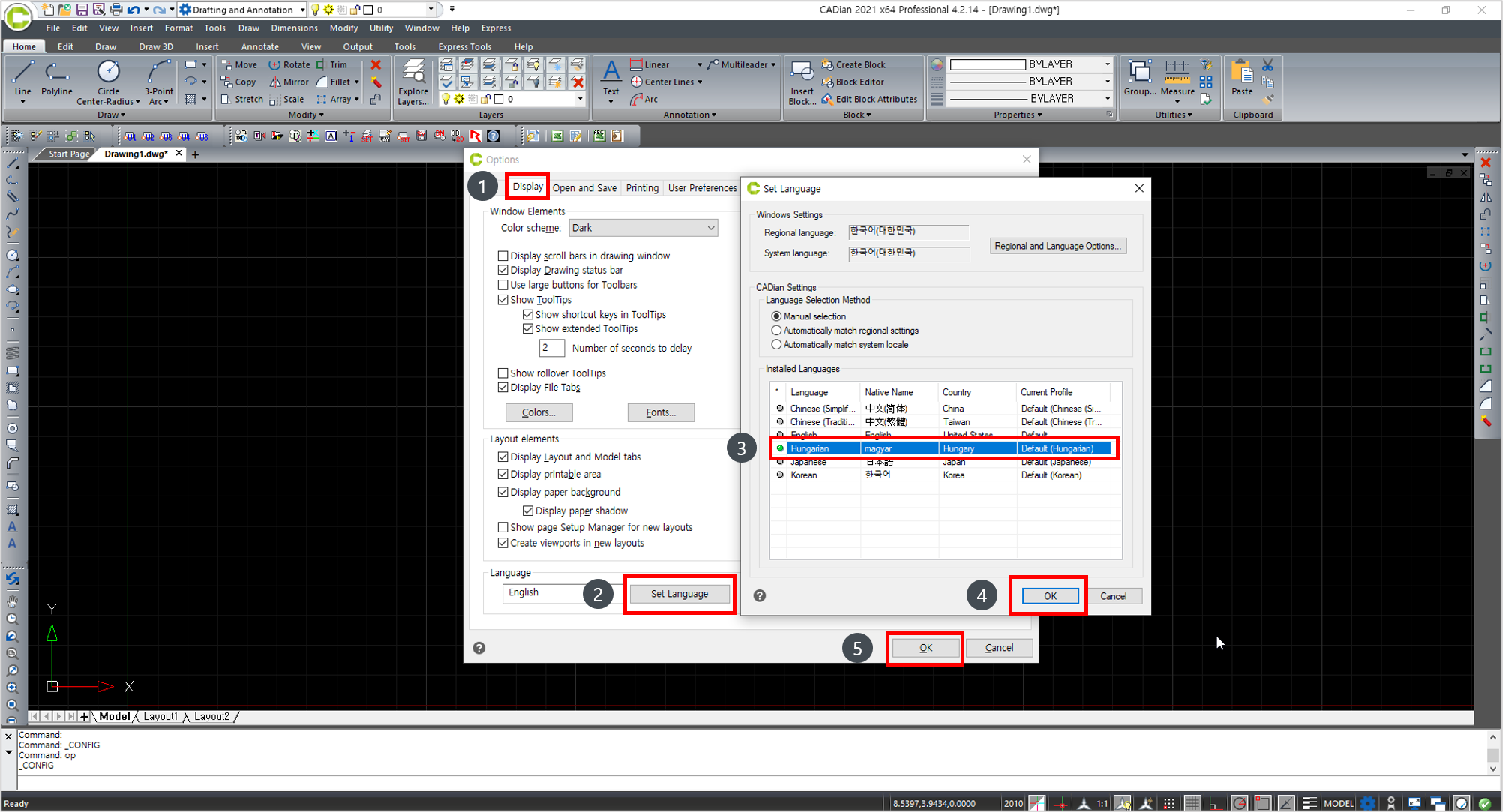This screenshot has width=1503, height=812.
Task: Click the Save icon in the quick access toolbar
Action: click(x=82, y=10)
